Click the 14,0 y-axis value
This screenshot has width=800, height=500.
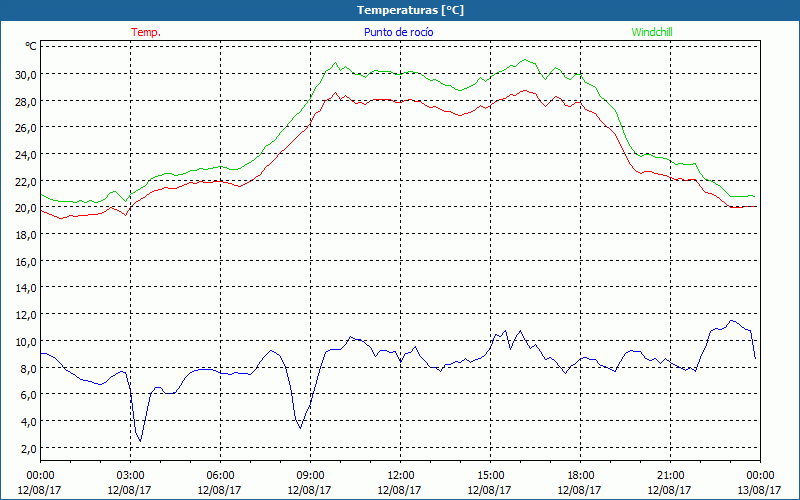click(26, 288)
